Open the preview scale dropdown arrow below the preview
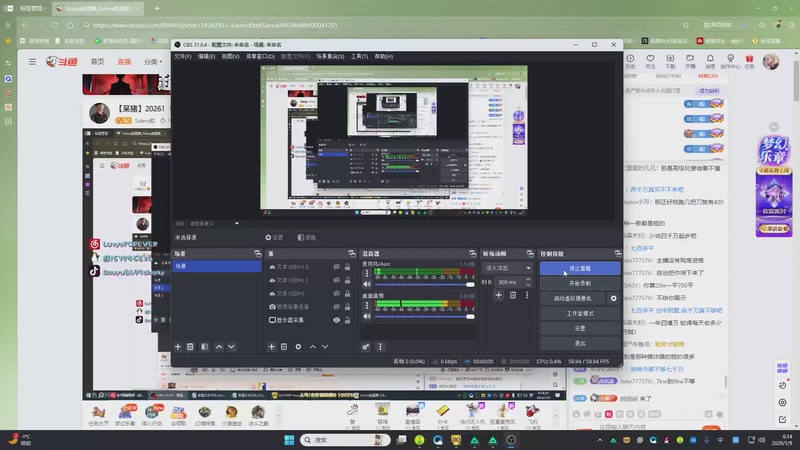 (x=237, y=223)
